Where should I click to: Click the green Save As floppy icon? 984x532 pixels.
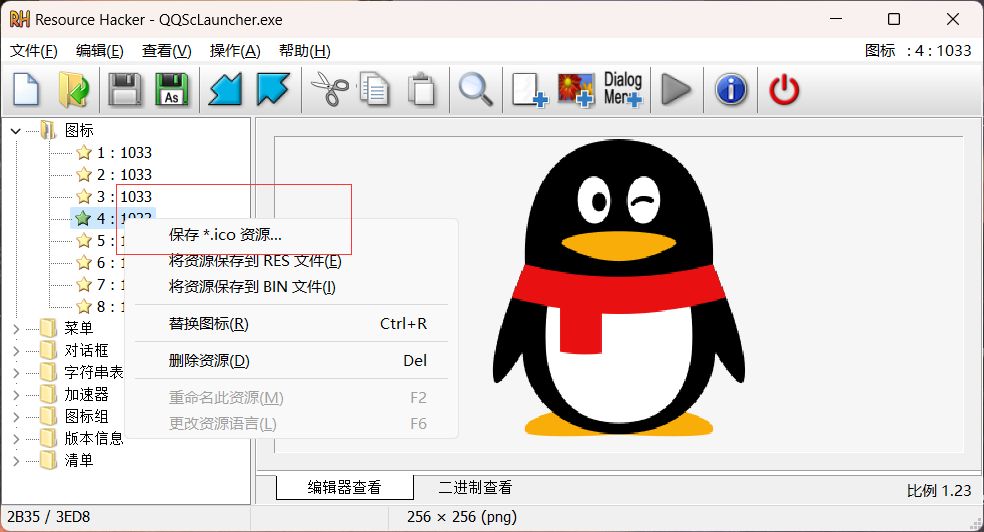pos(171,90)
